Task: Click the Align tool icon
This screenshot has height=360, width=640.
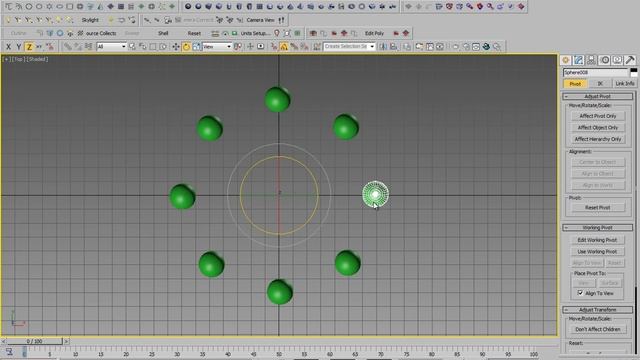Action: 393,47
